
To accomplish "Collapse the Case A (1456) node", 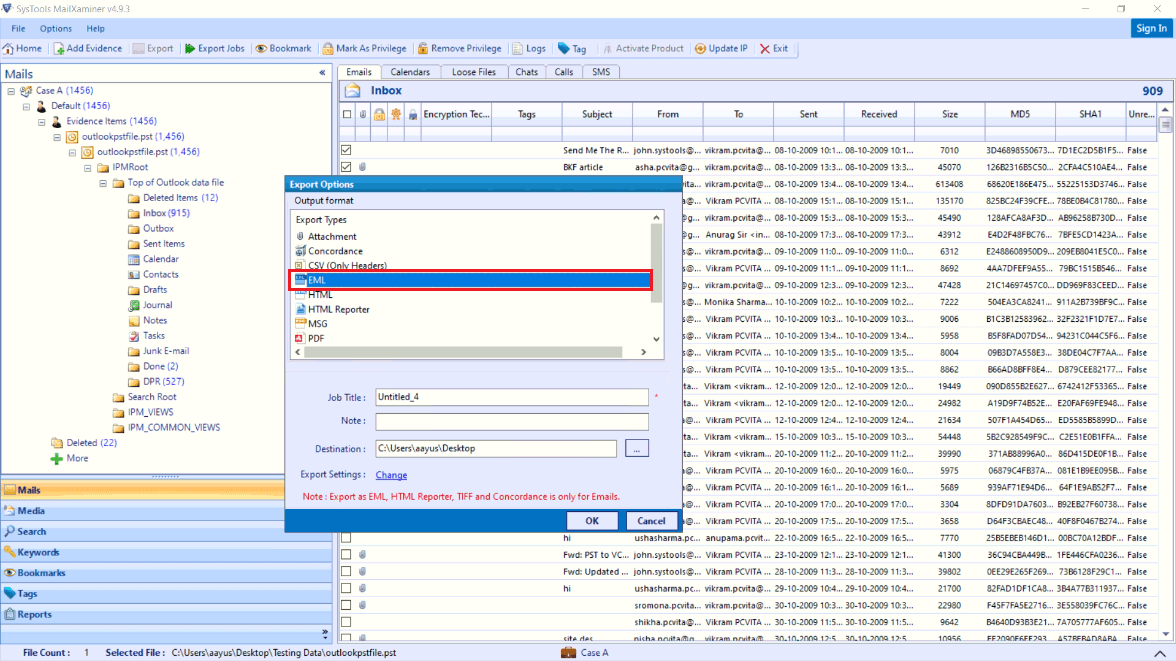I will point(11,91).
